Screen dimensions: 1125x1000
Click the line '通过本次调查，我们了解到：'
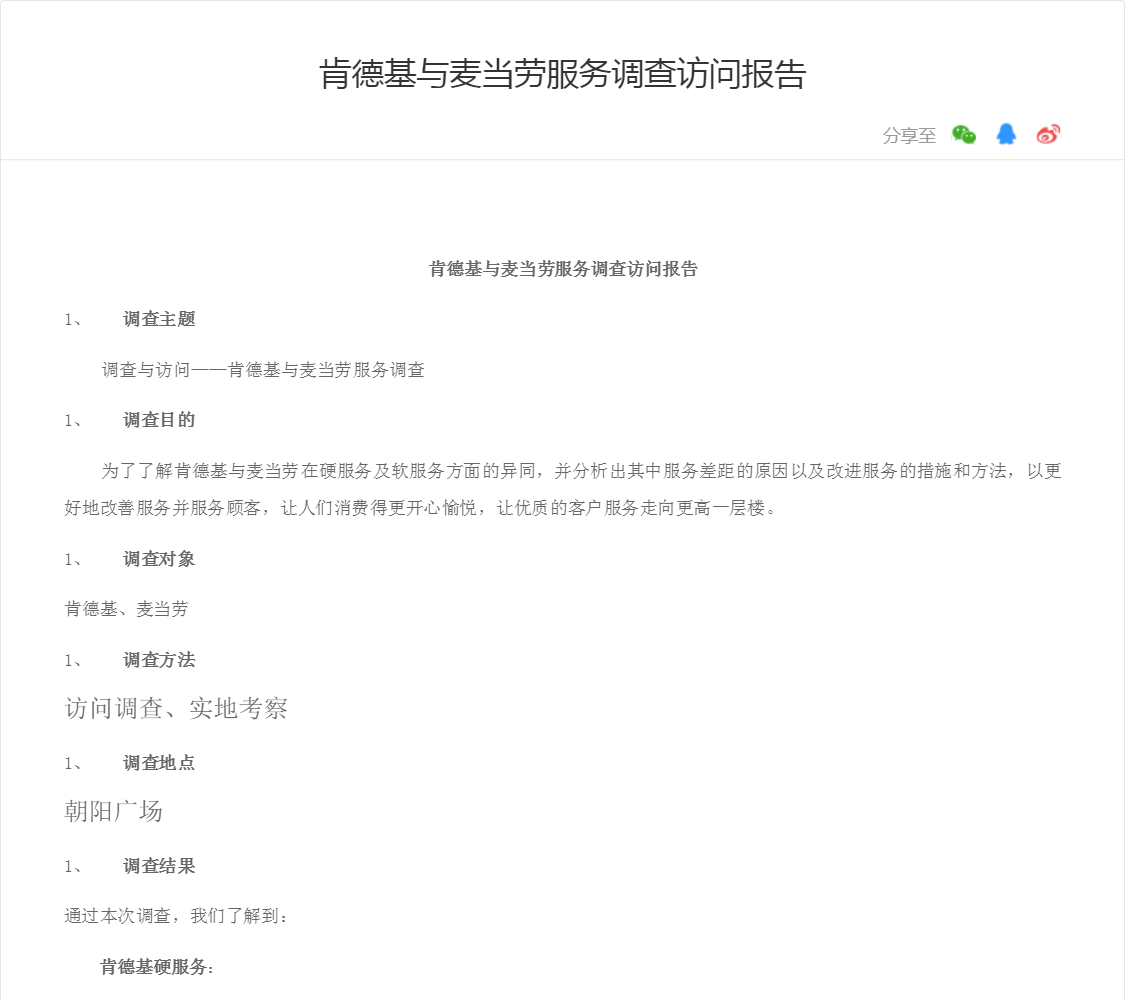click(176, 916)
